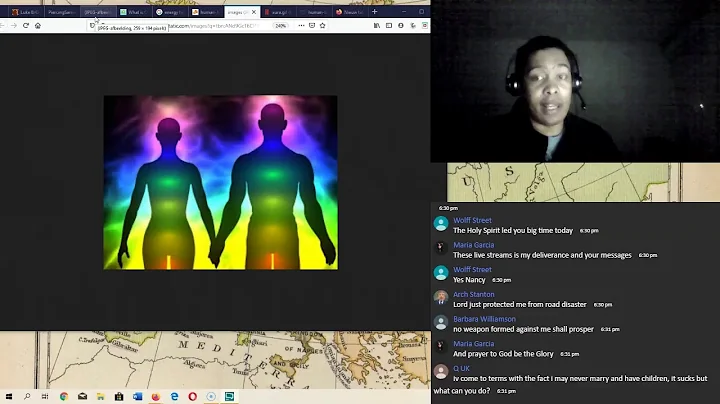Open the Windows Start menu
The height and width of the screenshot is (404, 720).
[9, 396]
